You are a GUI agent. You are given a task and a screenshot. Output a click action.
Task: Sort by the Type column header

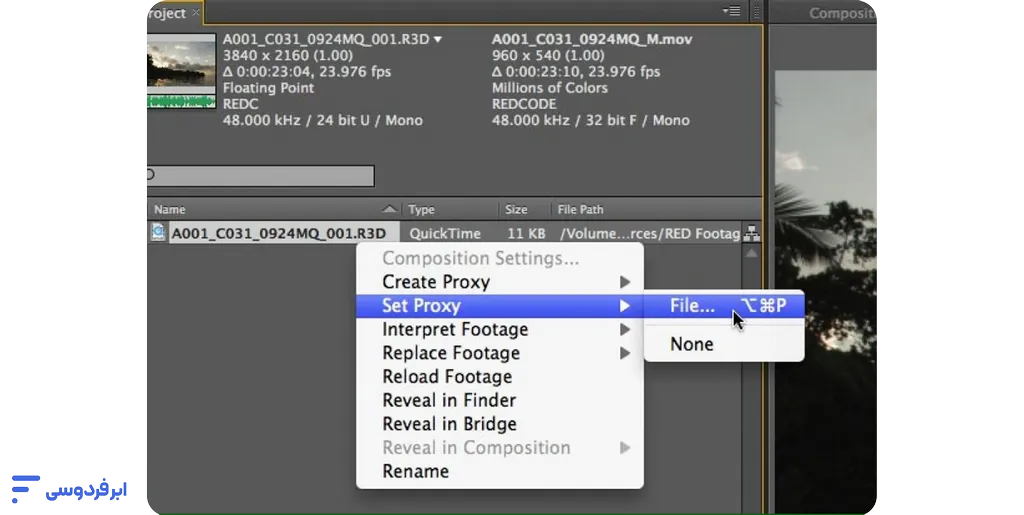click(450, 209)
